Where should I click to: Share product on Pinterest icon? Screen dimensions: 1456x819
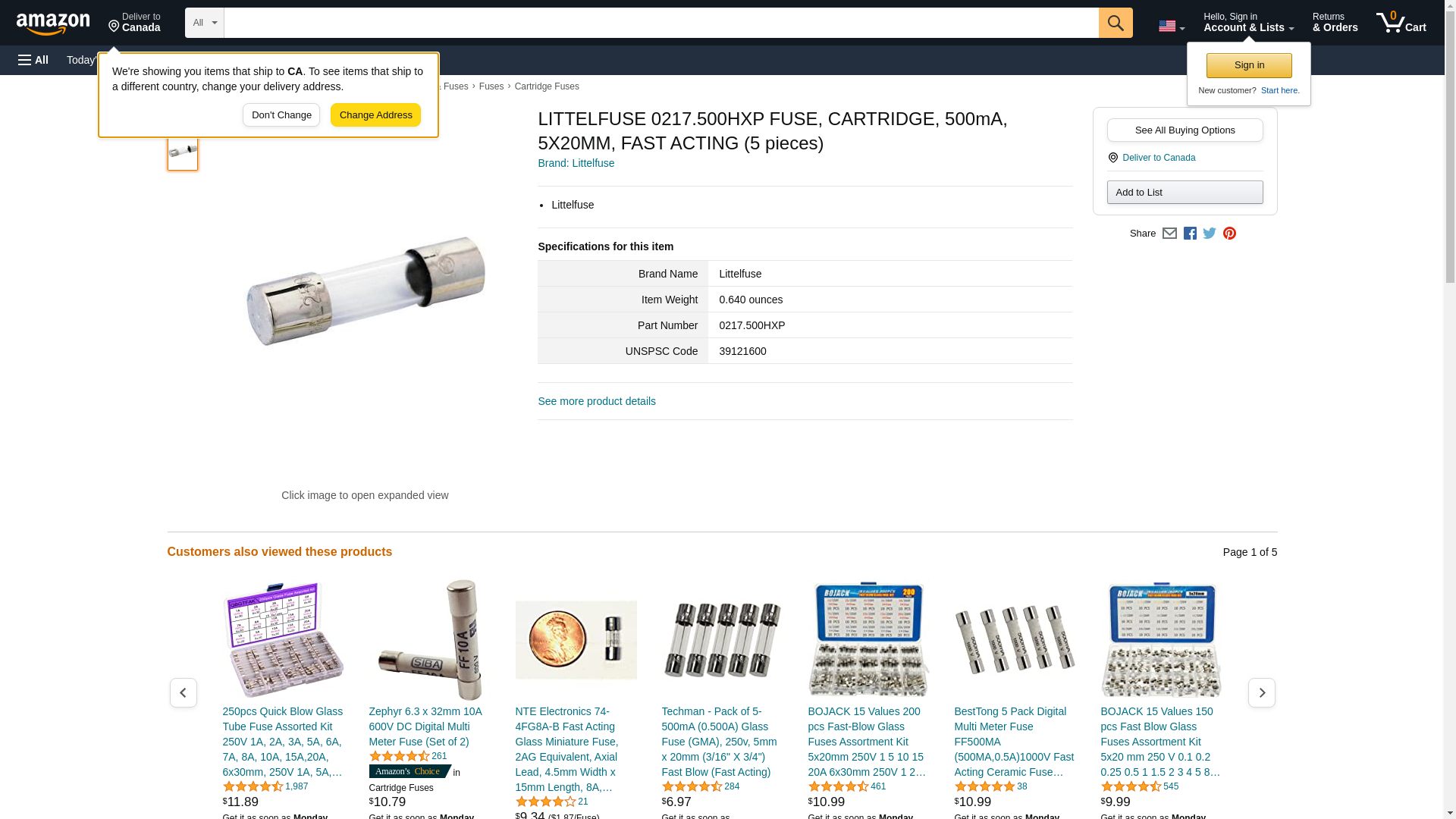pos(1229,234)
